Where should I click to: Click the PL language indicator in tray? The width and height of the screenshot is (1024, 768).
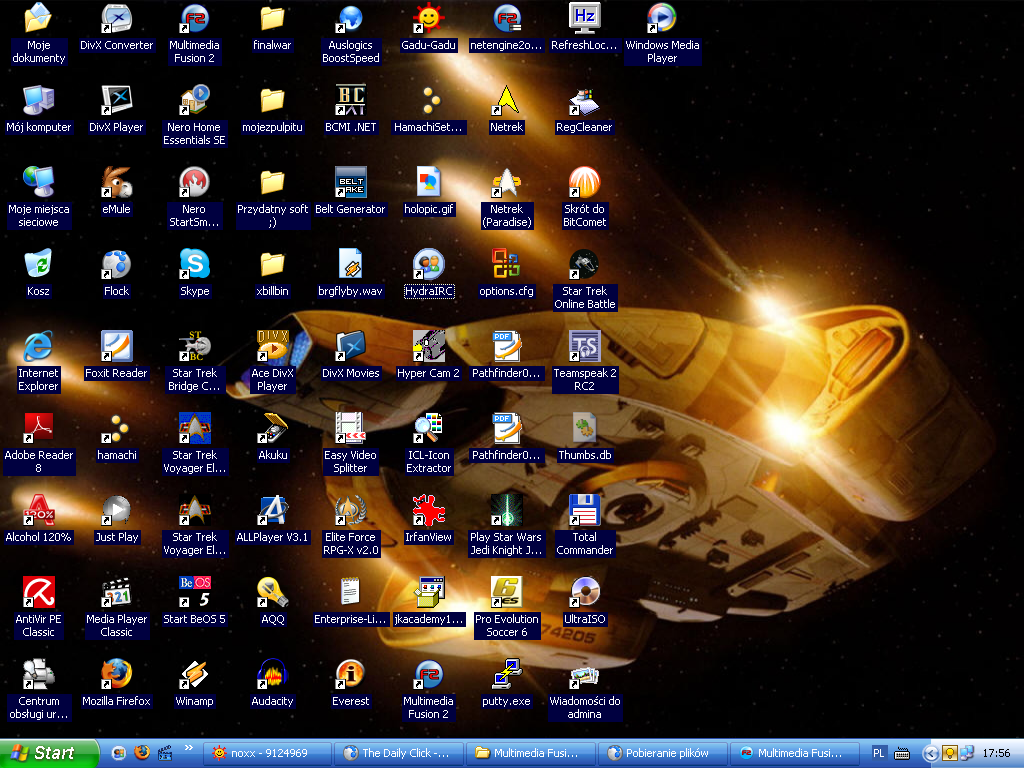[x=878, y=753]
